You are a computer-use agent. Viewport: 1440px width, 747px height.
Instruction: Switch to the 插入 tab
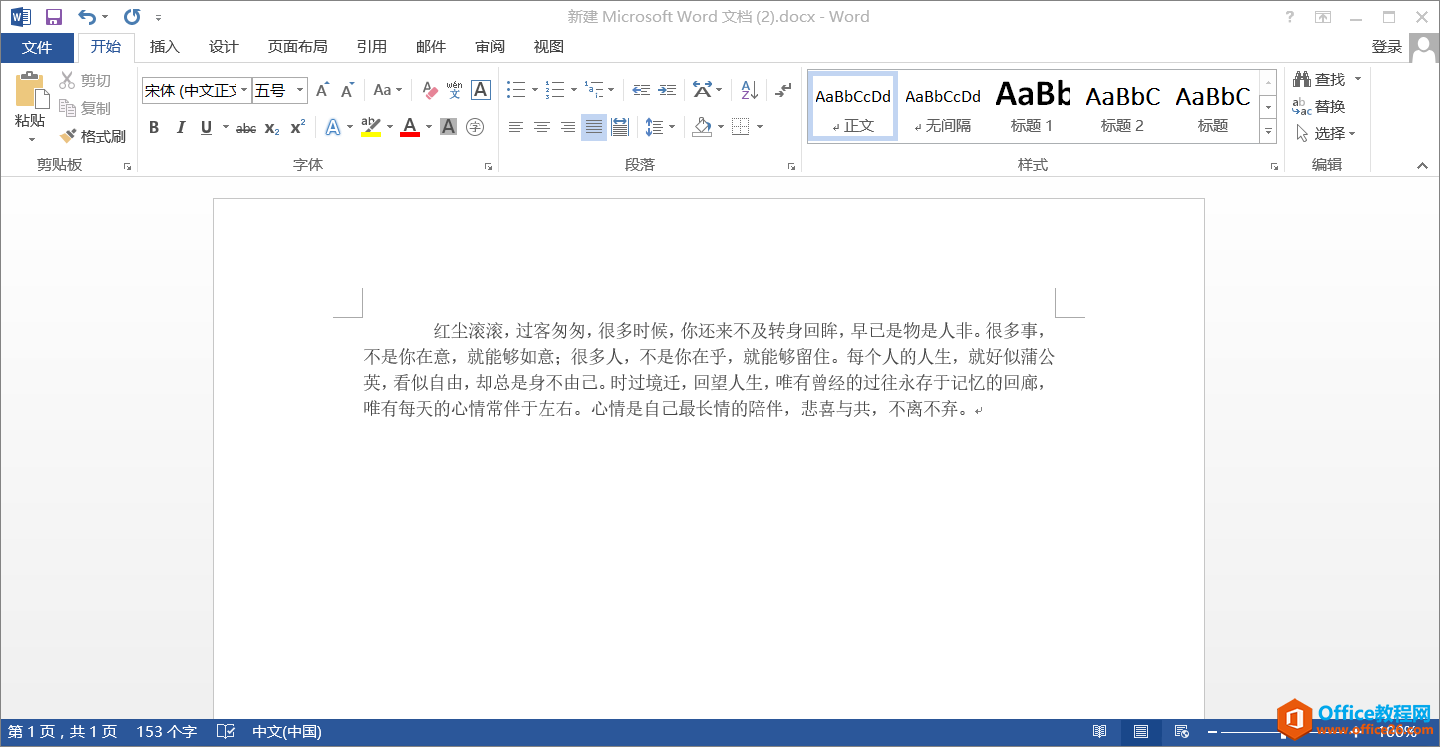pyautogui.click(x=165, y=47)
